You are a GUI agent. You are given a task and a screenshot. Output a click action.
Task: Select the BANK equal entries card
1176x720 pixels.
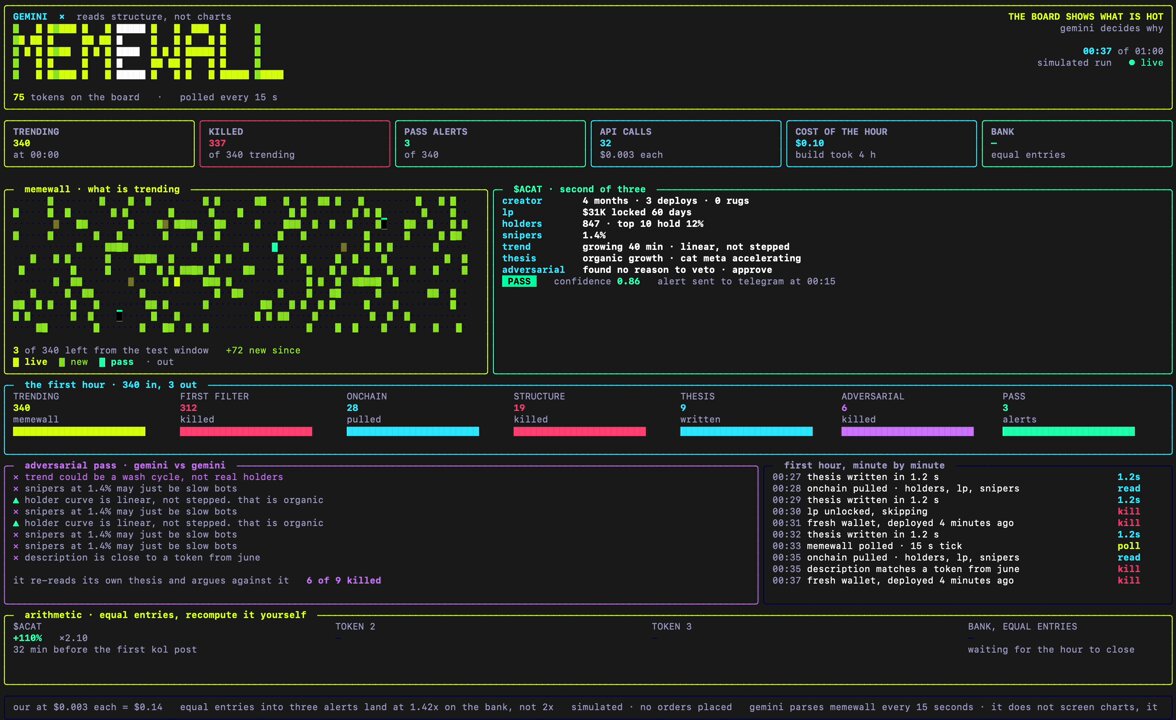tap(1077, 143)
